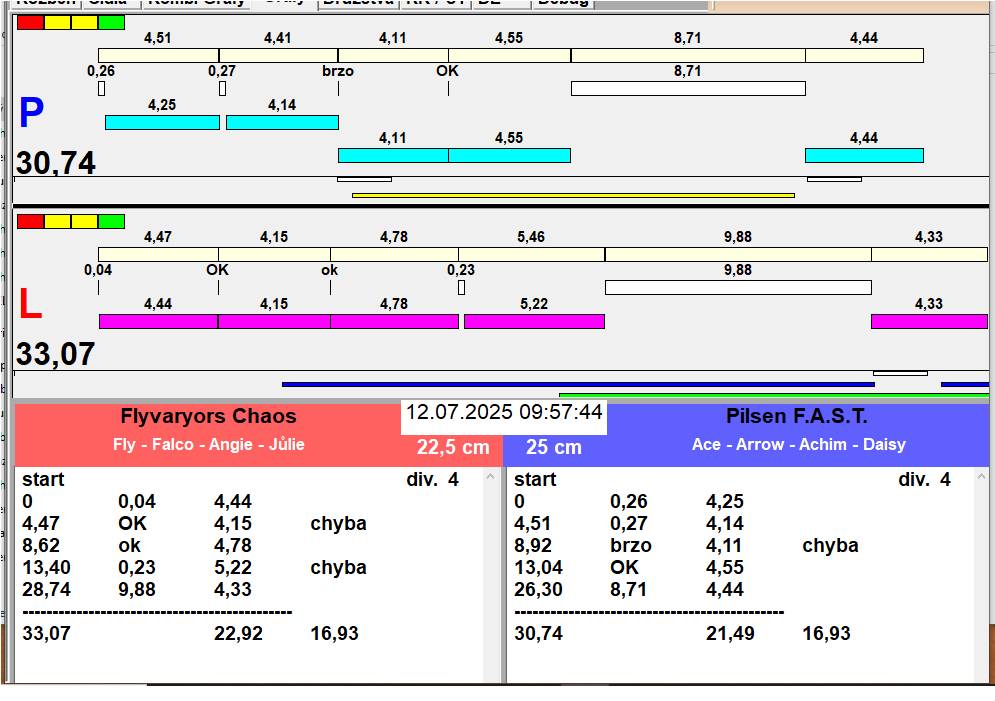Click the 21,49 total in the Pilsen results
Viewport: 995px width, 701px height.
tap(730, 633)
